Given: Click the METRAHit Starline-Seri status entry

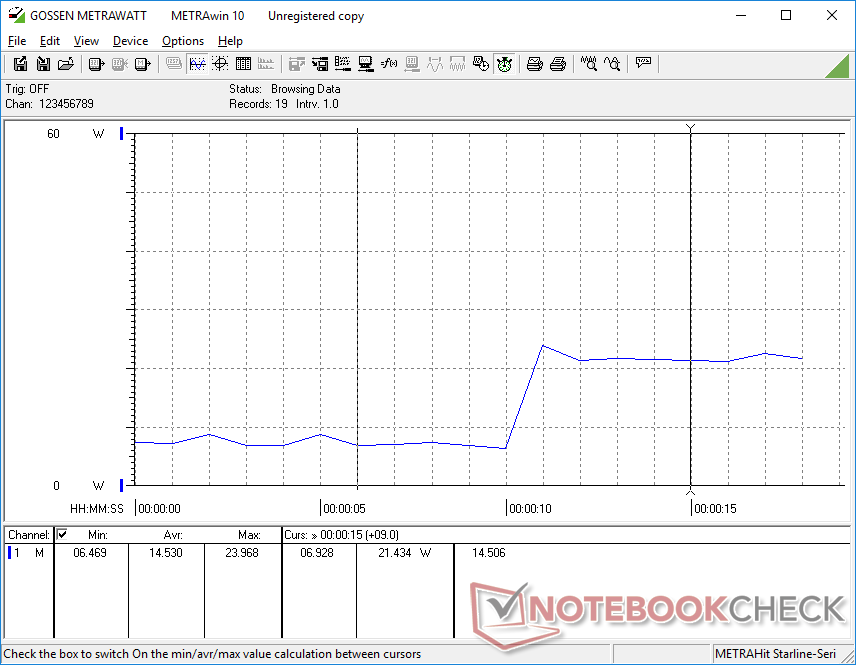Looking at the screenshot, I should point(775,654).
